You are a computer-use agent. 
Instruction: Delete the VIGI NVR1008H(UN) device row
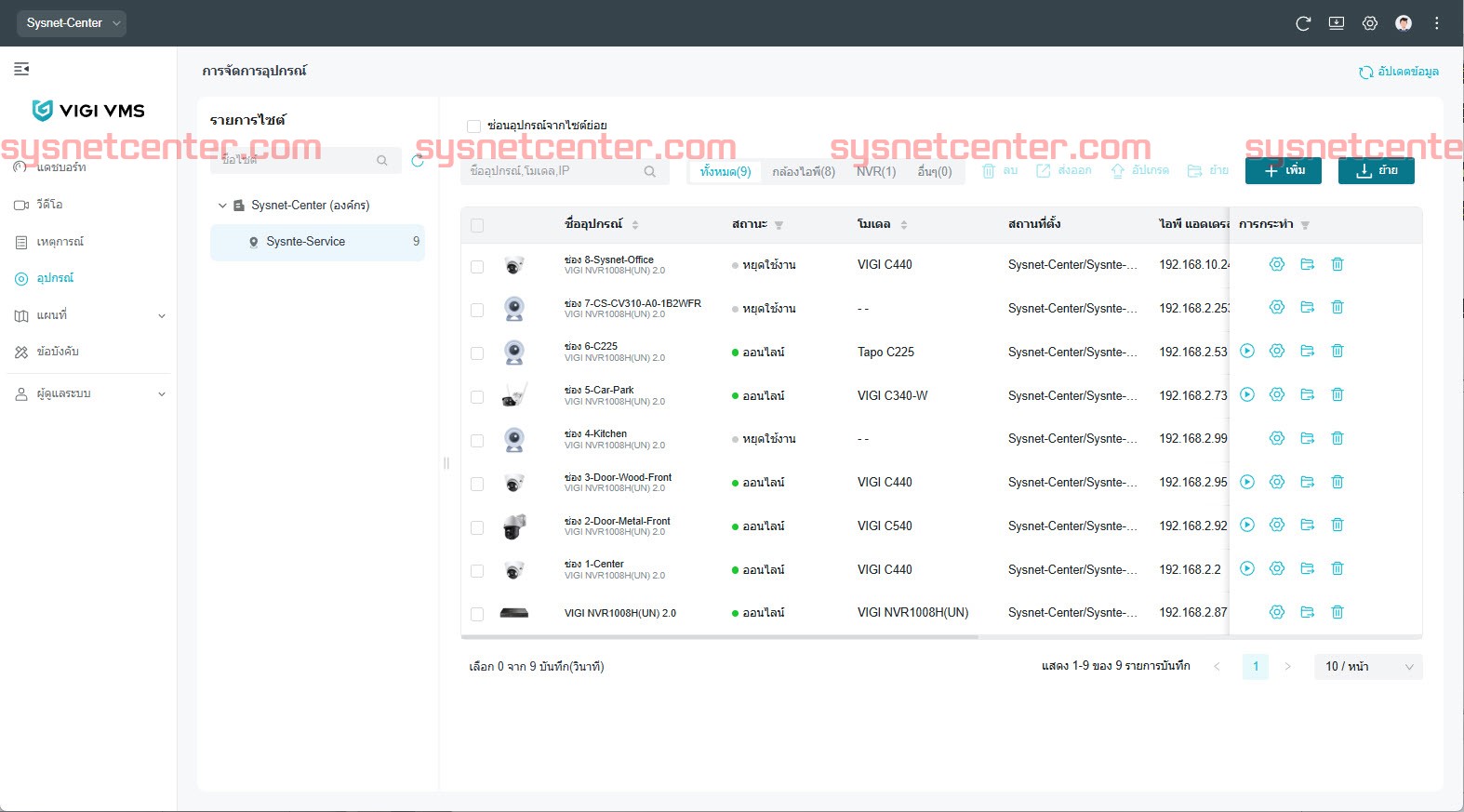pyautogui.click(x=1338, y=612)
